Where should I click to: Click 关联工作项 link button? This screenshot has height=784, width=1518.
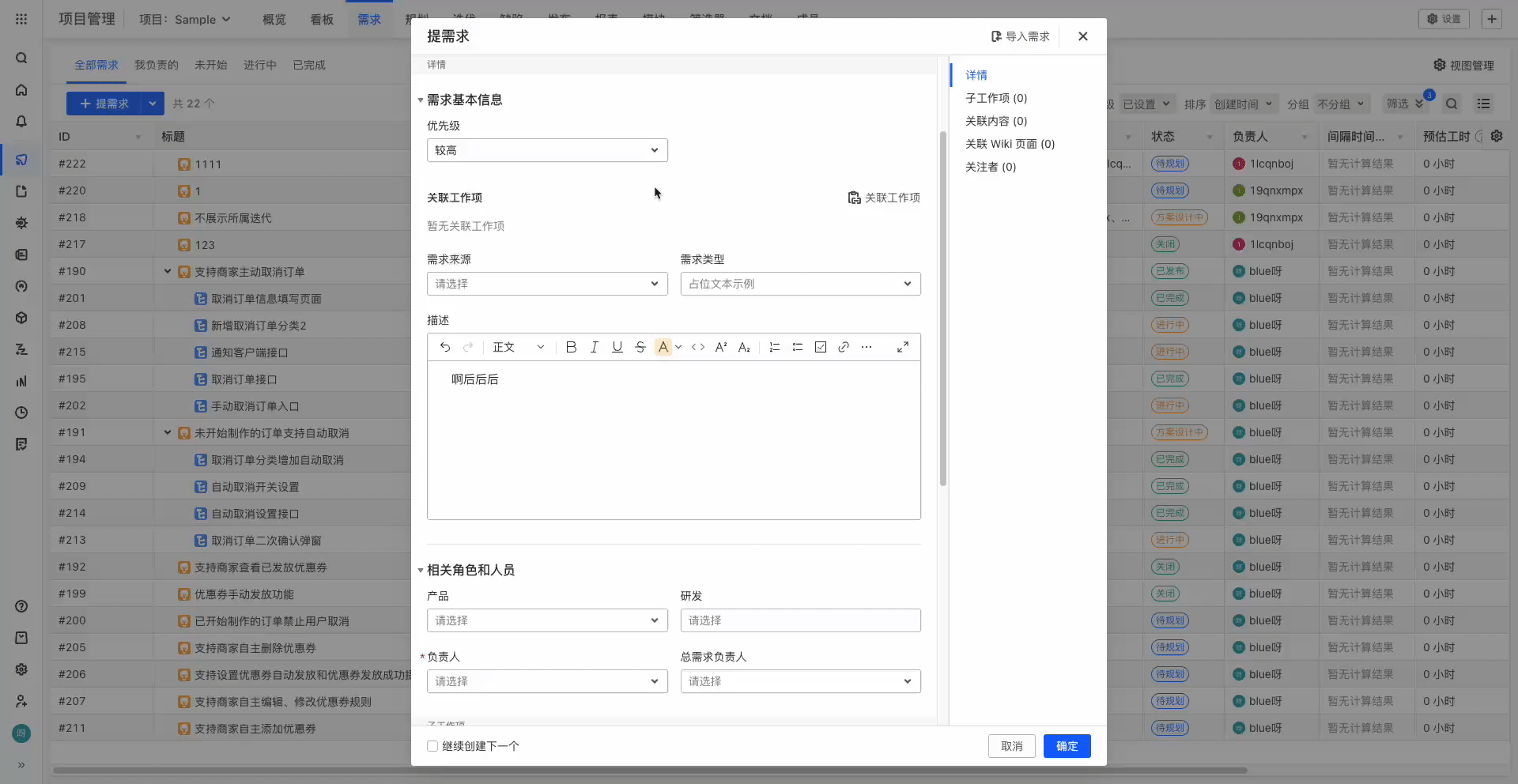tap(884, 198)
